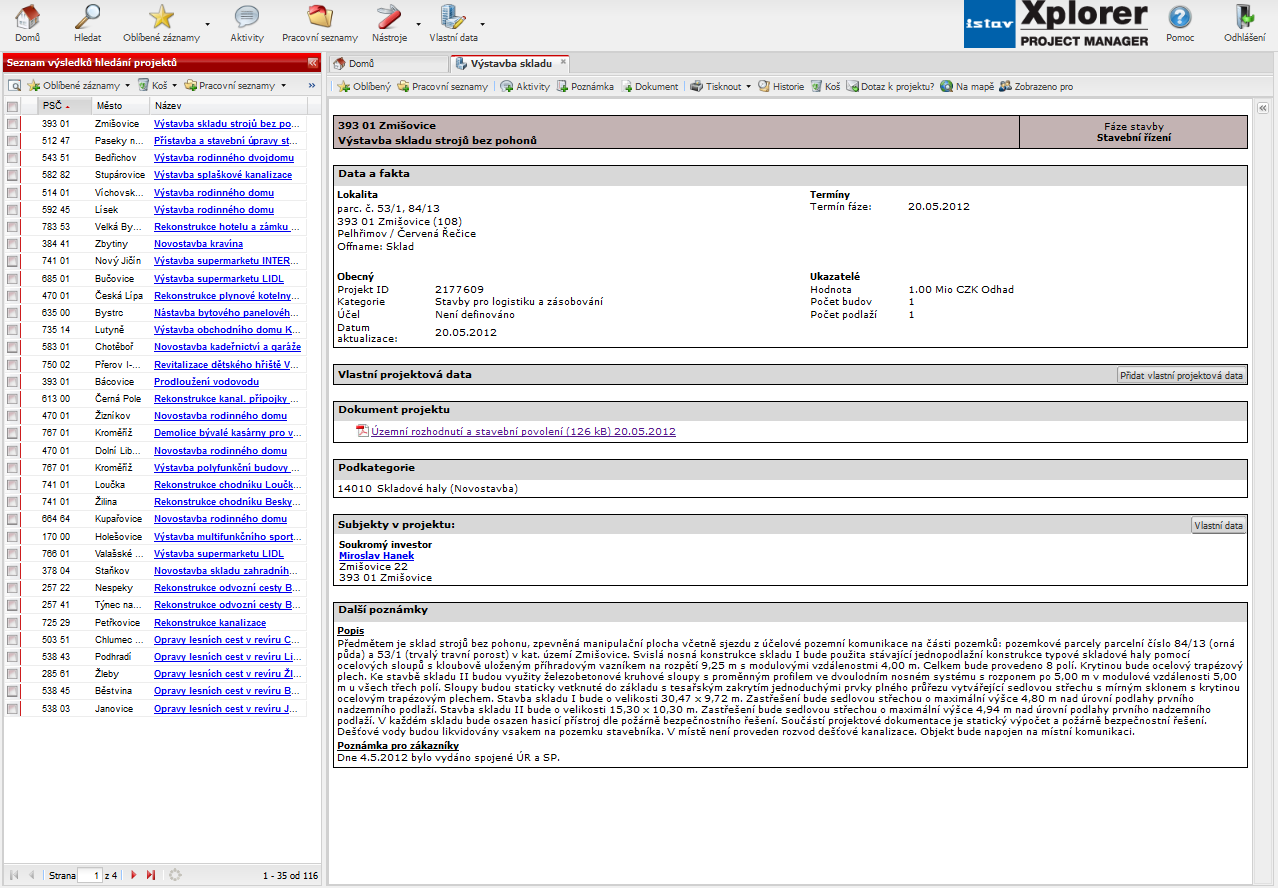
Task: Toggle select-all checkbox in list header
Action: pyautogui.click(x=12, y=106)
